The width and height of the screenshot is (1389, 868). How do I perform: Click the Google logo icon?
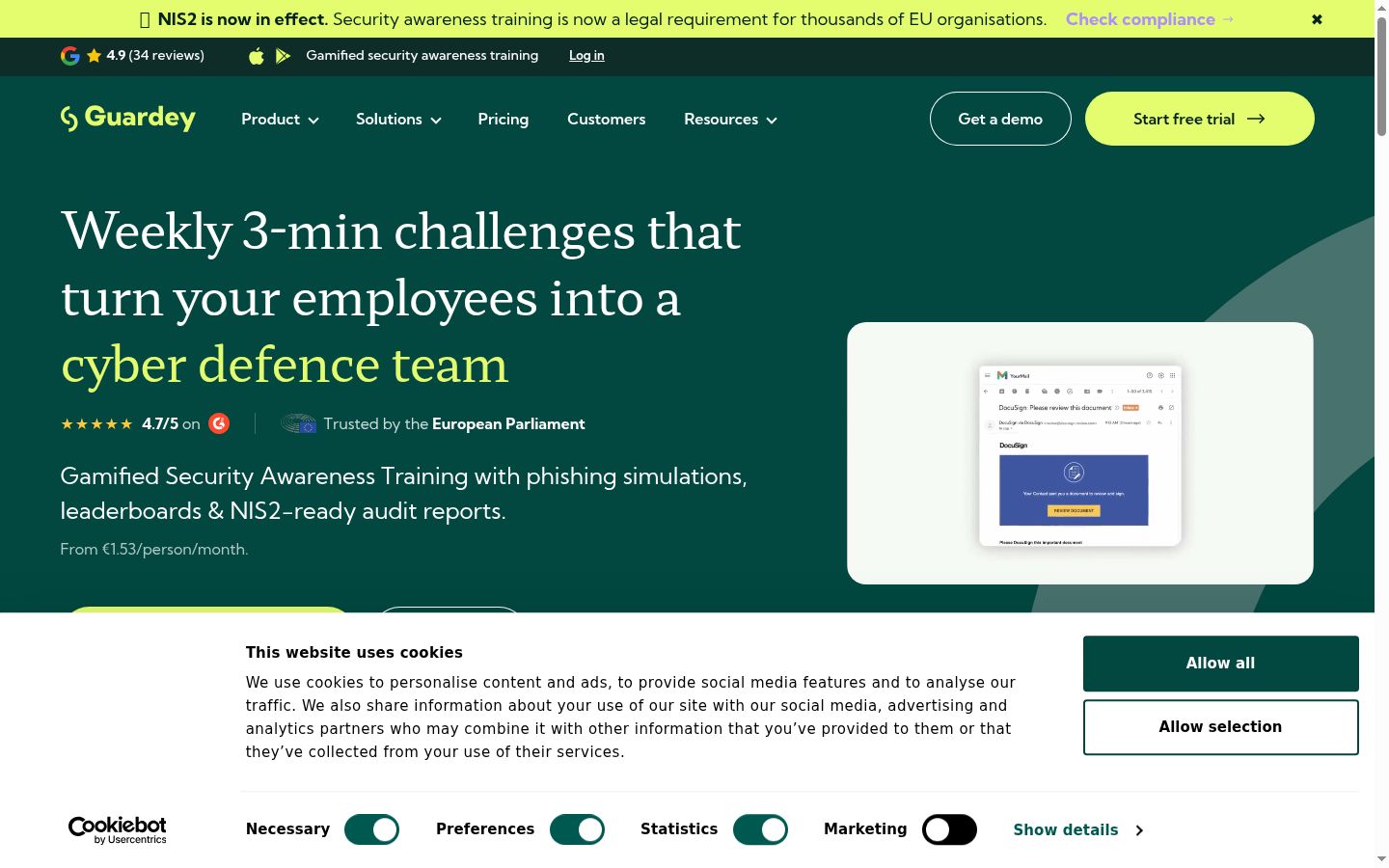click(x=70, y=56)
